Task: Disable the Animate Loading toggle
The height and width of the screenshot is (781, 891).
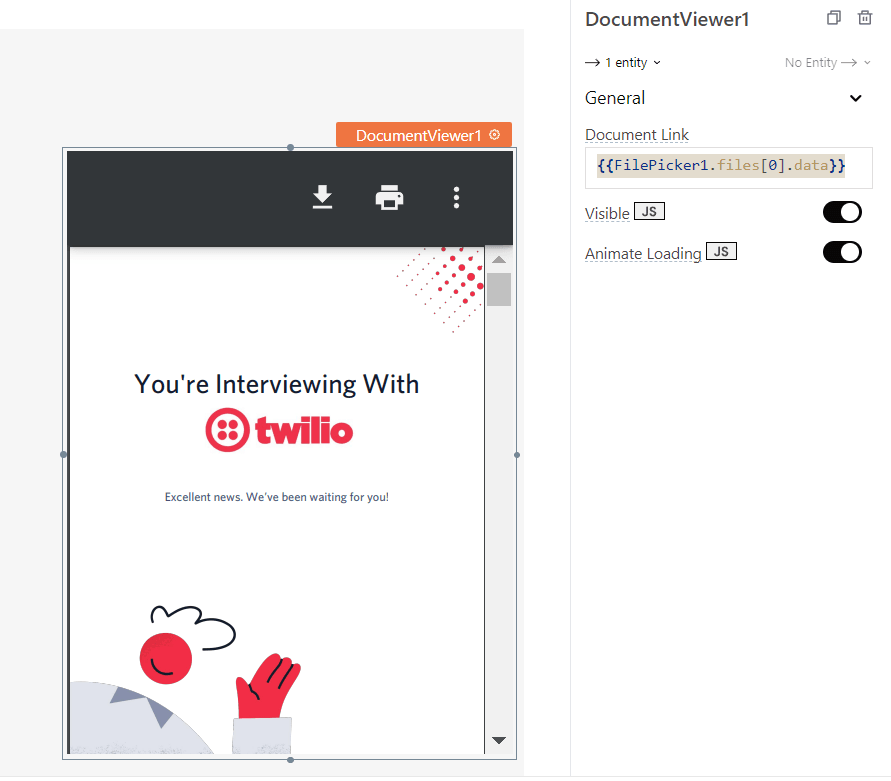Action: click(842, 252)
